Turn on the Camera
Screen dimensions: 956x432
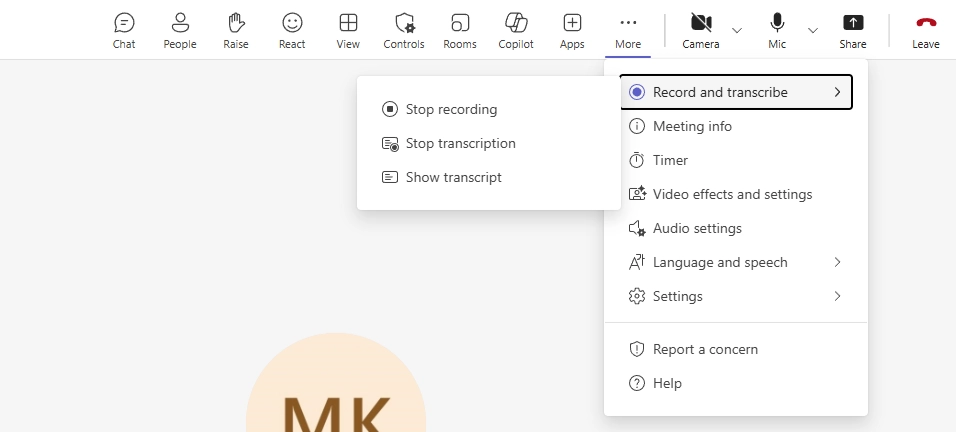coord(701,30)
